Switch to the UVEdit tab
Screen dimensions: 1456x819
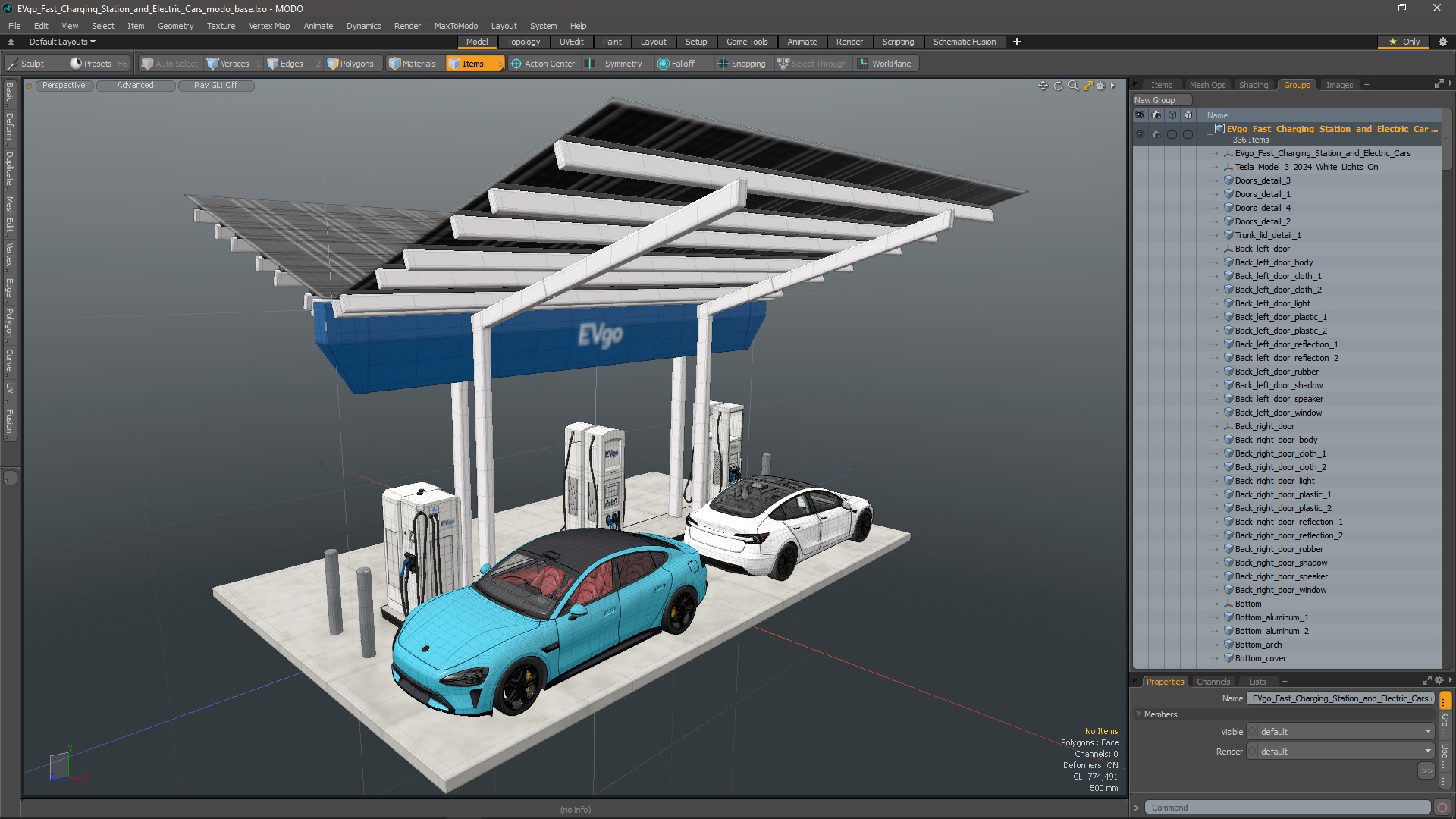click(571, 42)
